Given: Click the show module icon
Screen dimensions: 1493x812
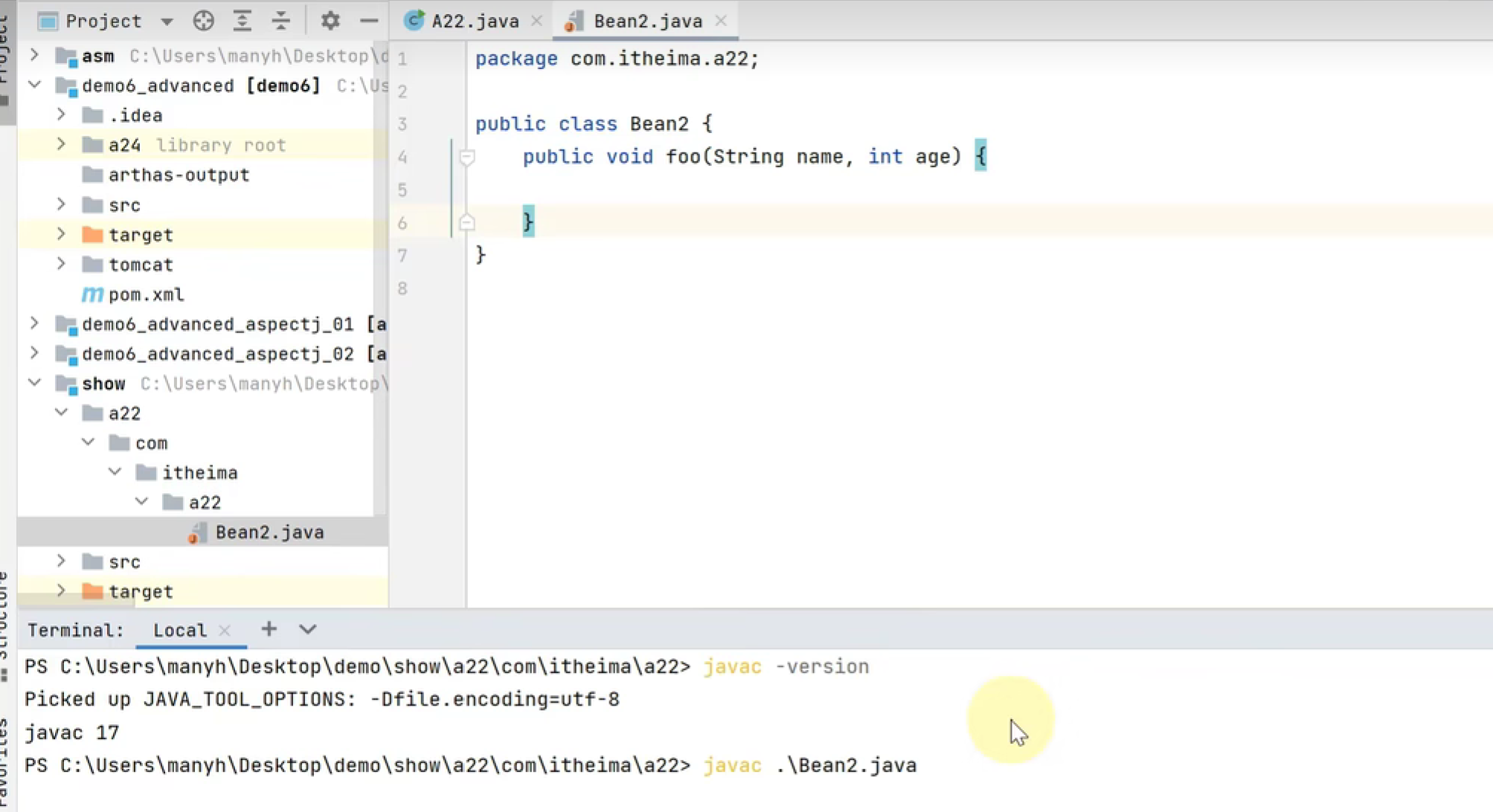Looking at the screenshot, I should pyautogui.click(x=66, y=384).
